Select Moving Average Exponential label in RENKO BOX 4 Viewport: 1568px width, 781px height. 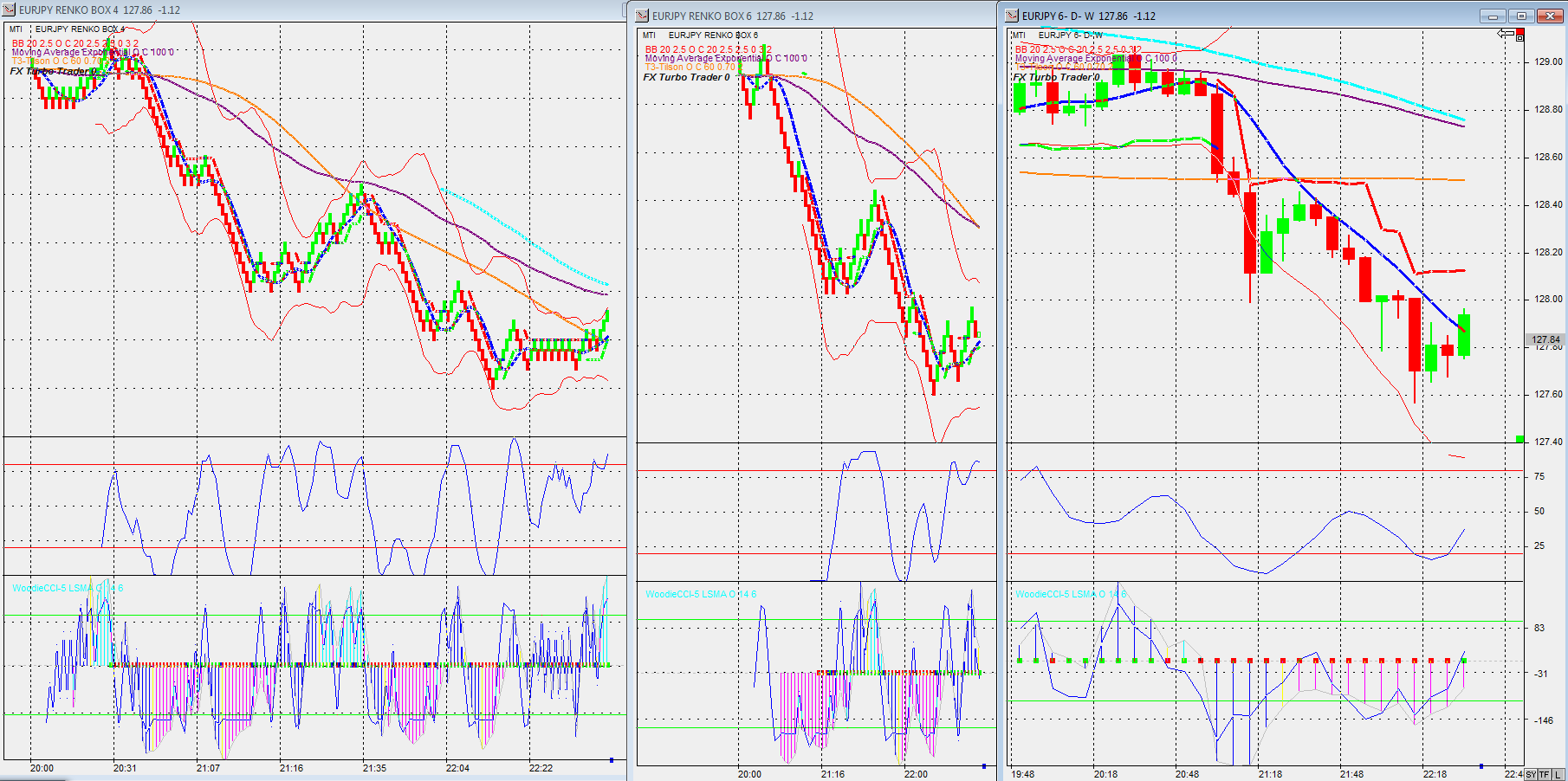pyautogui.click(x=93, y=52)
